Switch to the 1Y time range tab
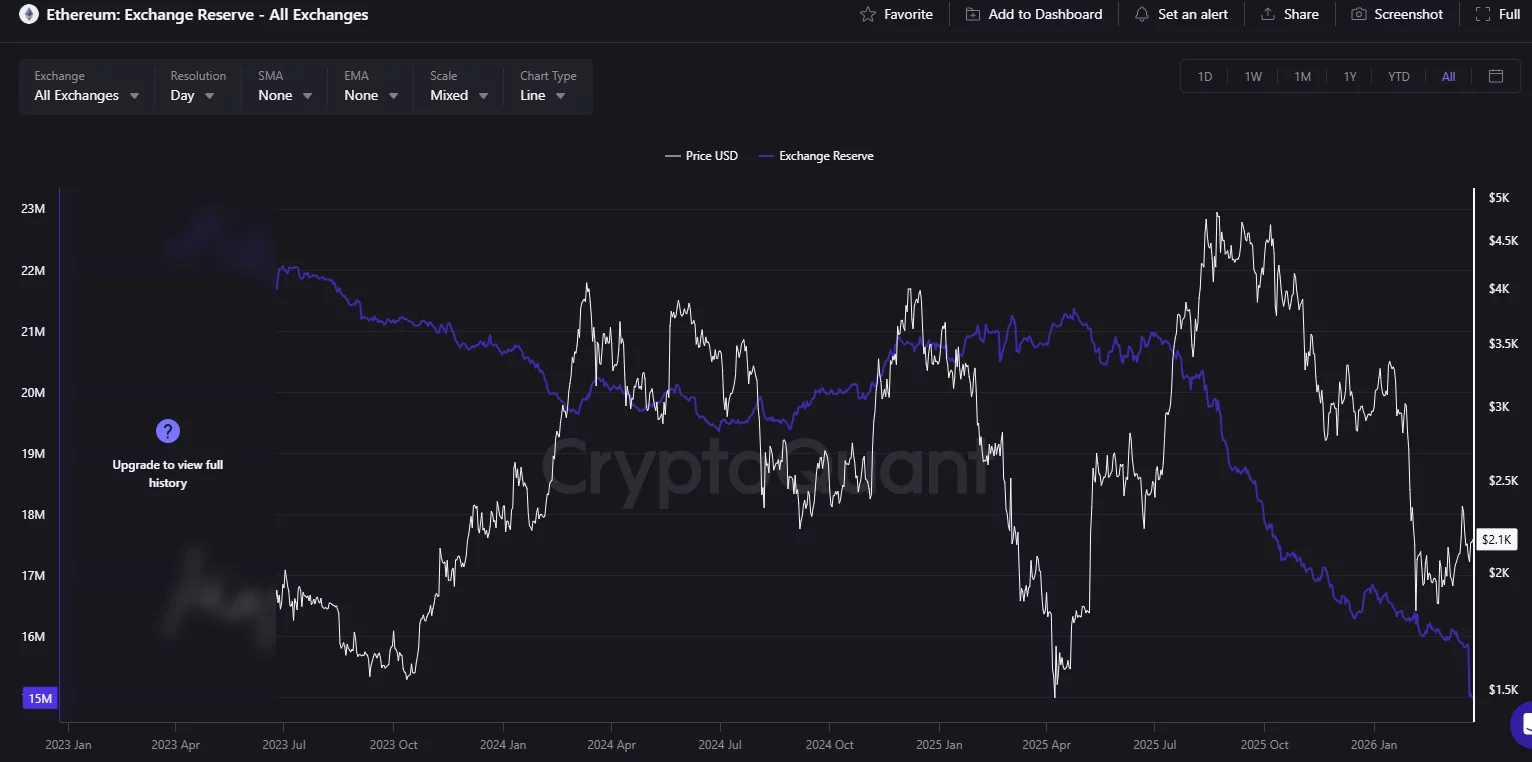 point(1350,76)
